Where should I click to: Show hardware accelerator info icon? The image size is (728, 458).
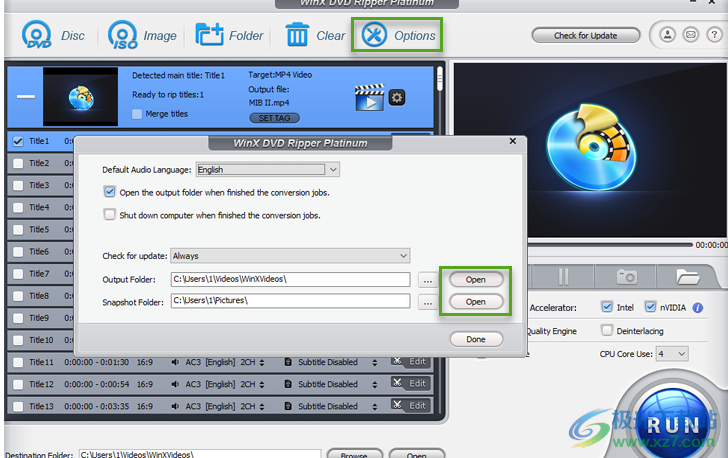[x=697, y=308]
